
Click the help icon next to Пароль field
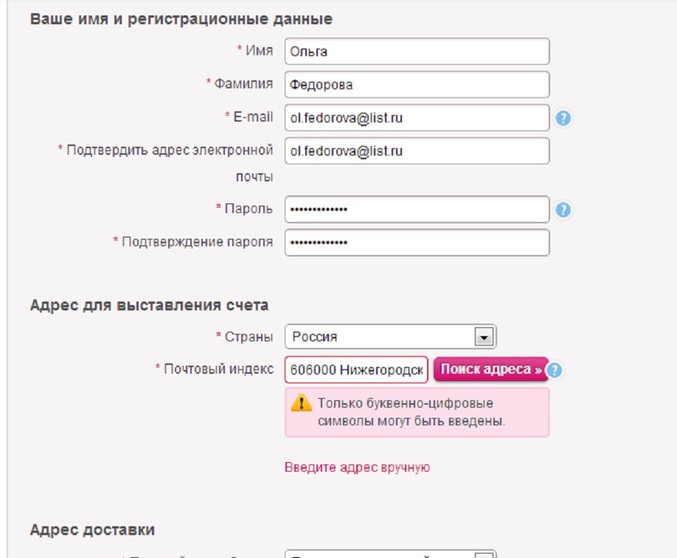tap(563, 210)
